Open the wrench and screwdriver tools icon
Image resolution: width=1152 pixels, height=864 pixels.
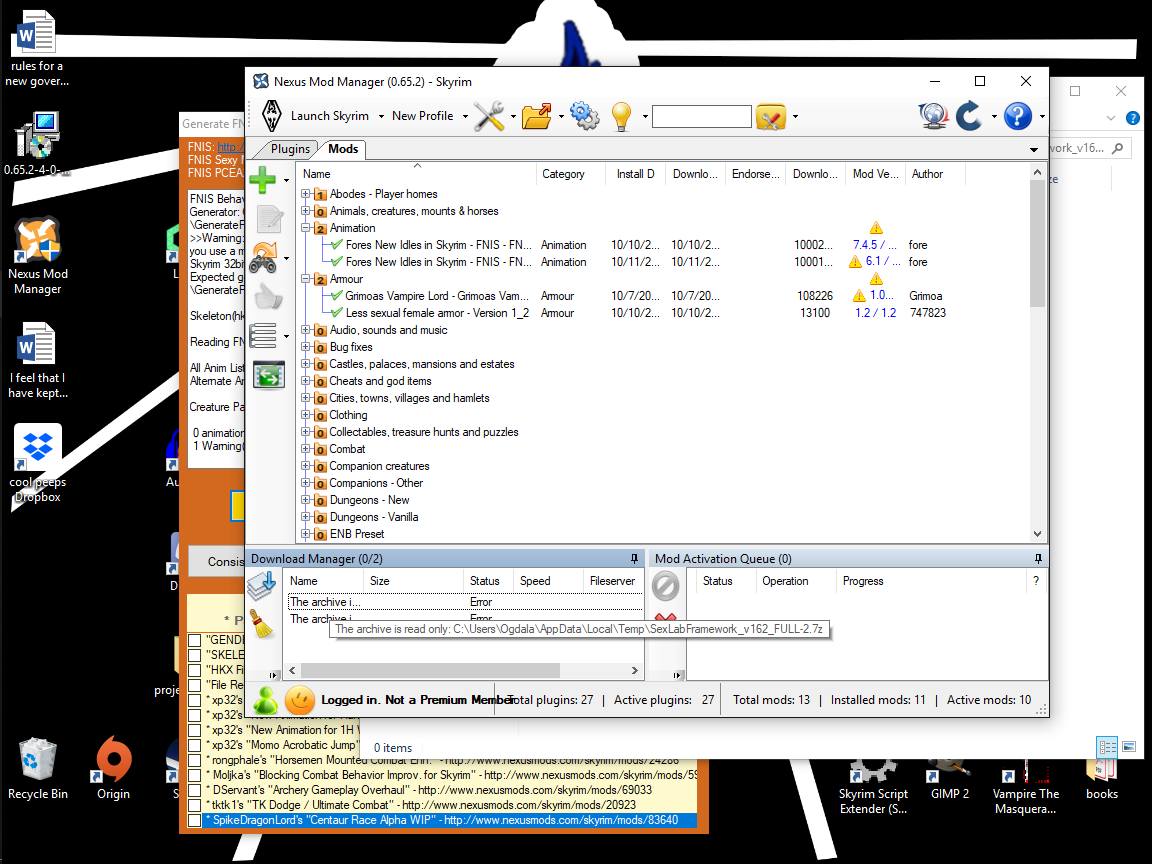(489, 116)
